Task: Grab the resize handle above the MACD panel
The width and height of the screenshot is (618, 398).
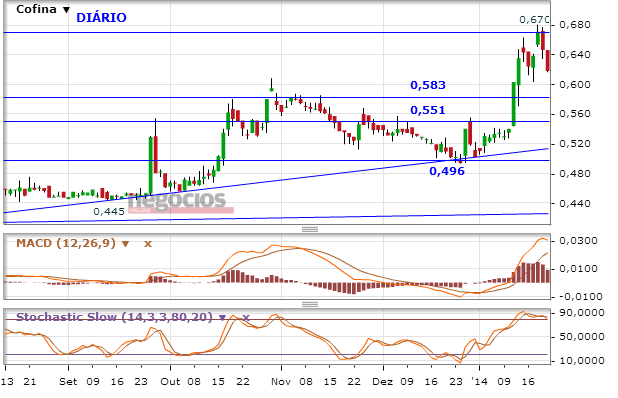Action: (310, 229)
